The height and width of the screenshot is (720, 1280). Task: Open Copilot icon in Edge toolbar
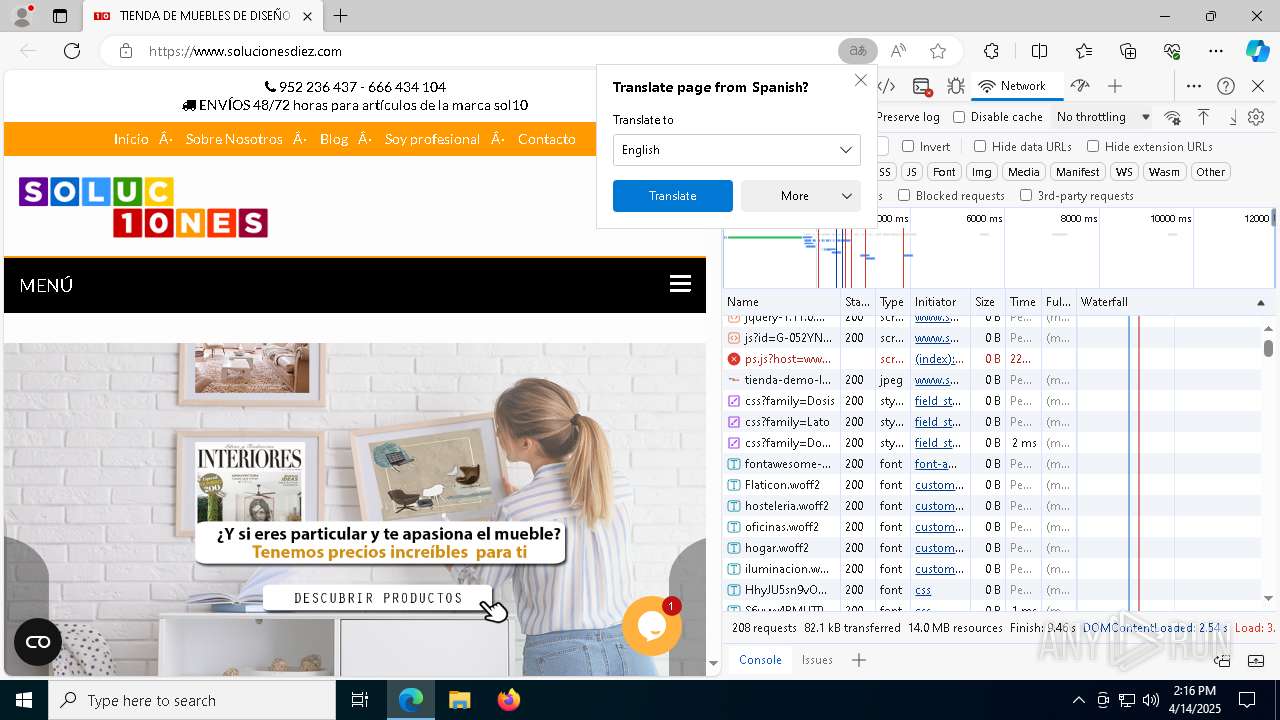pos(1257,51)
